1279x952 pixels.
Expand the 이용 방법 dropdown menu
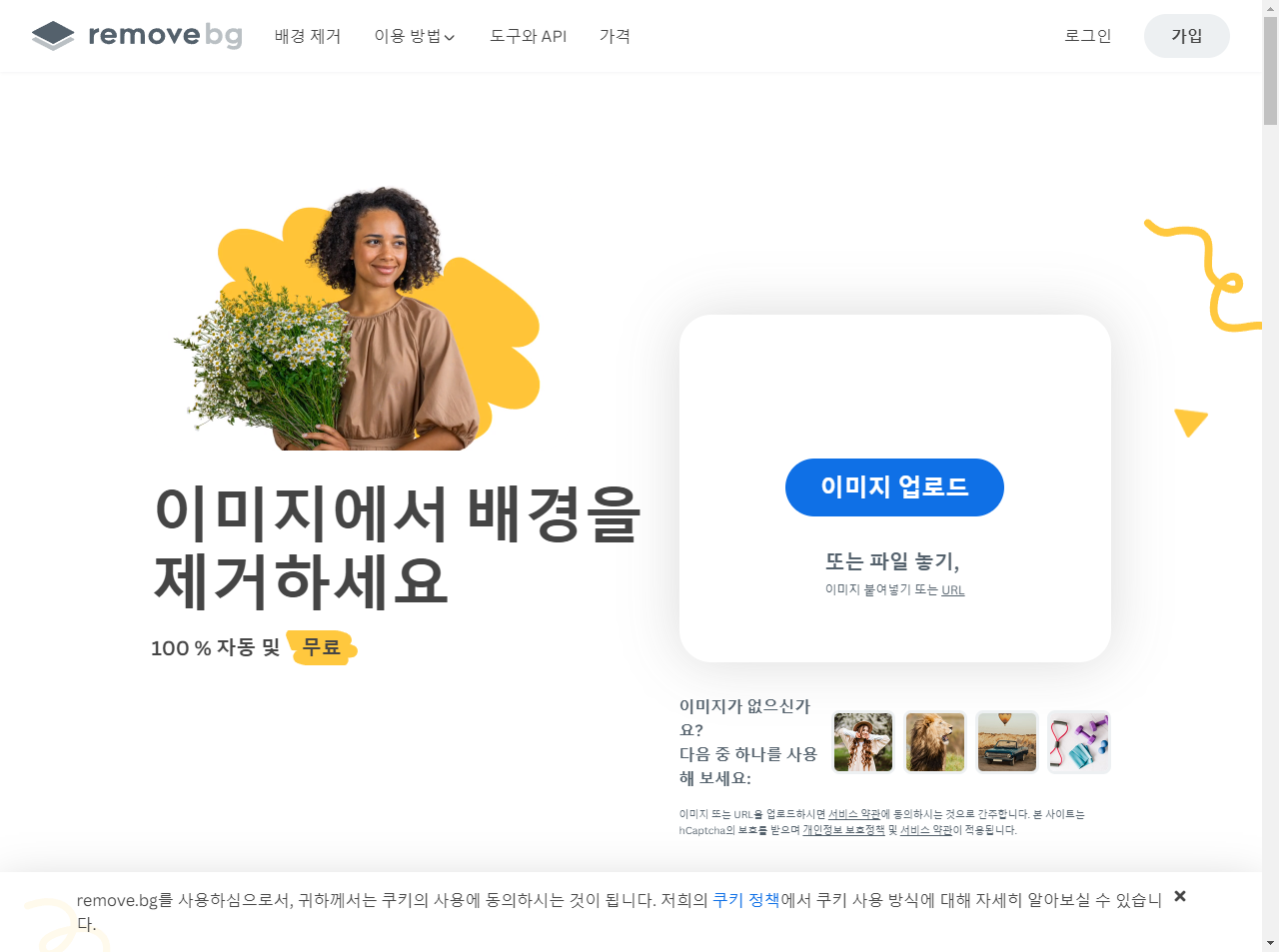[x=415, y=36]
